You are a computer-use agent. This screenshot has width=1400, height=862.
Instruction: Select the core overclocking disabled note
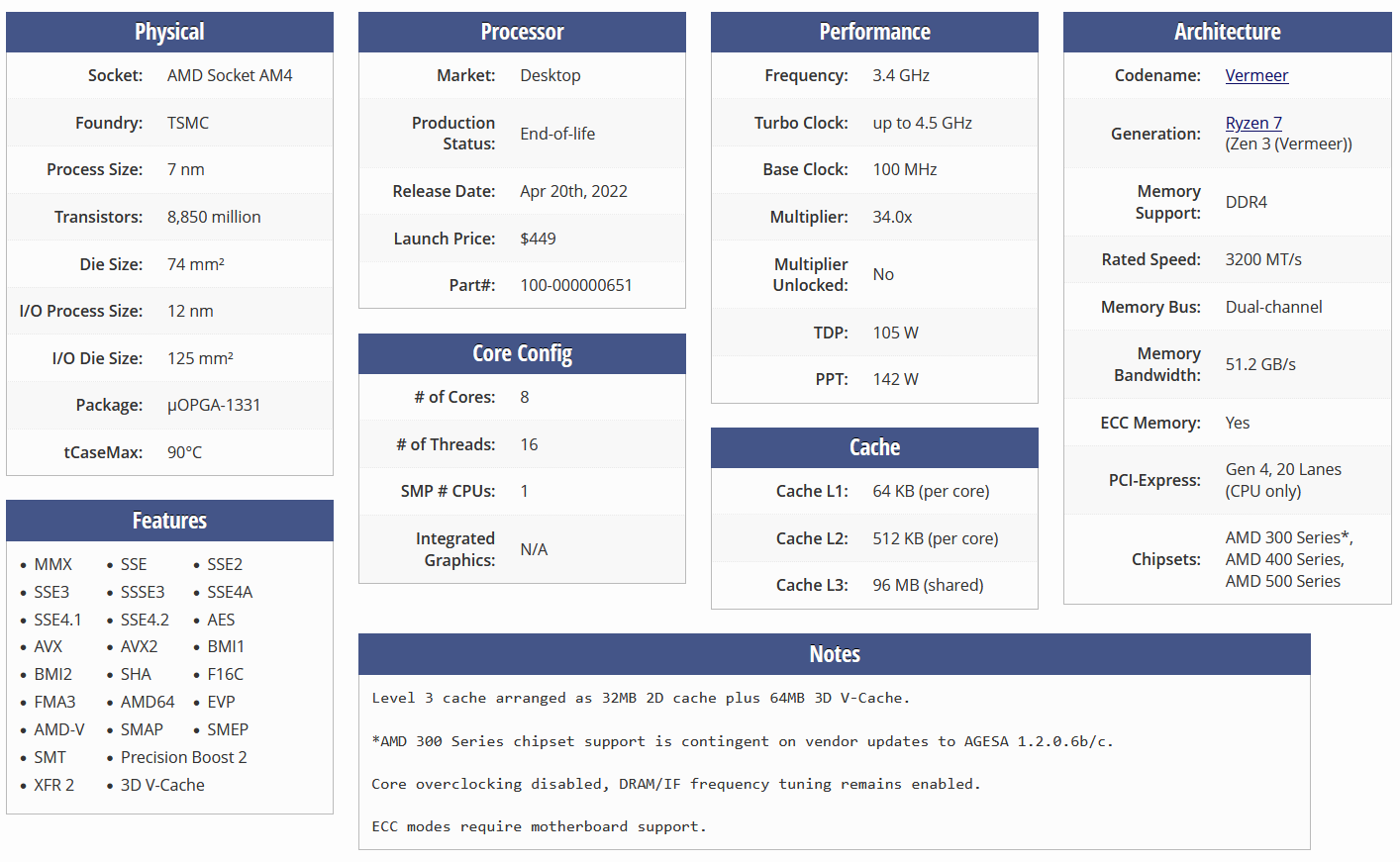point(676,784)
